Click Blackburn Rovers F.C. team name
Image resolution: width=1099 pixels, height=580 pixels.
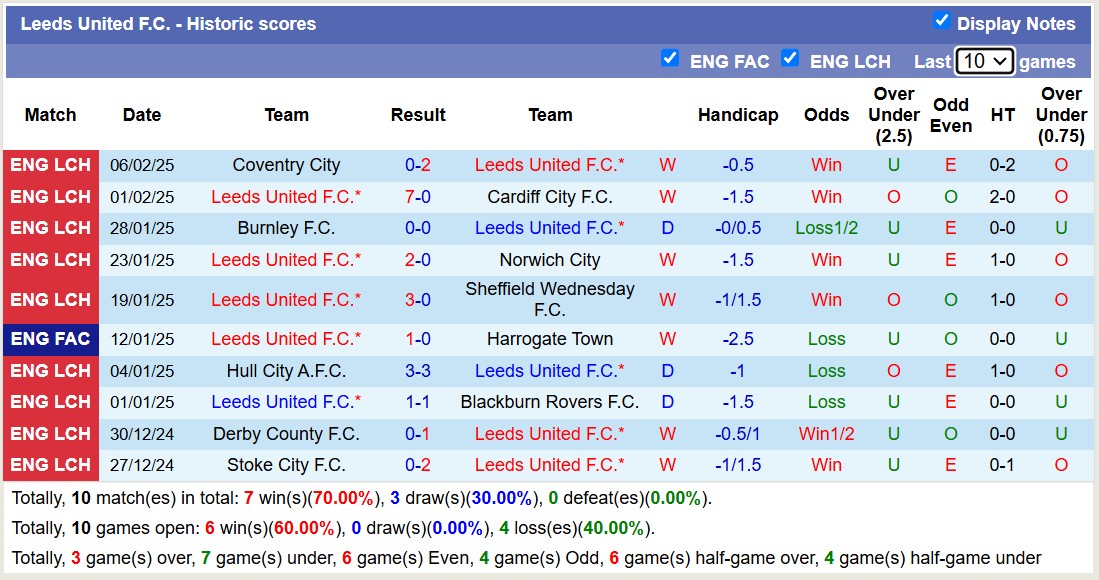coord(550,402)
